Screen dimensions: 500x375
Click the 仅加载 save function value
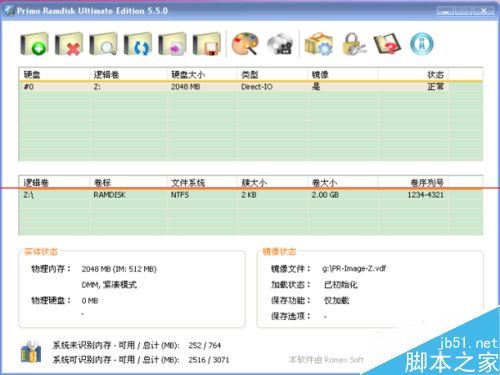(337, 300)
